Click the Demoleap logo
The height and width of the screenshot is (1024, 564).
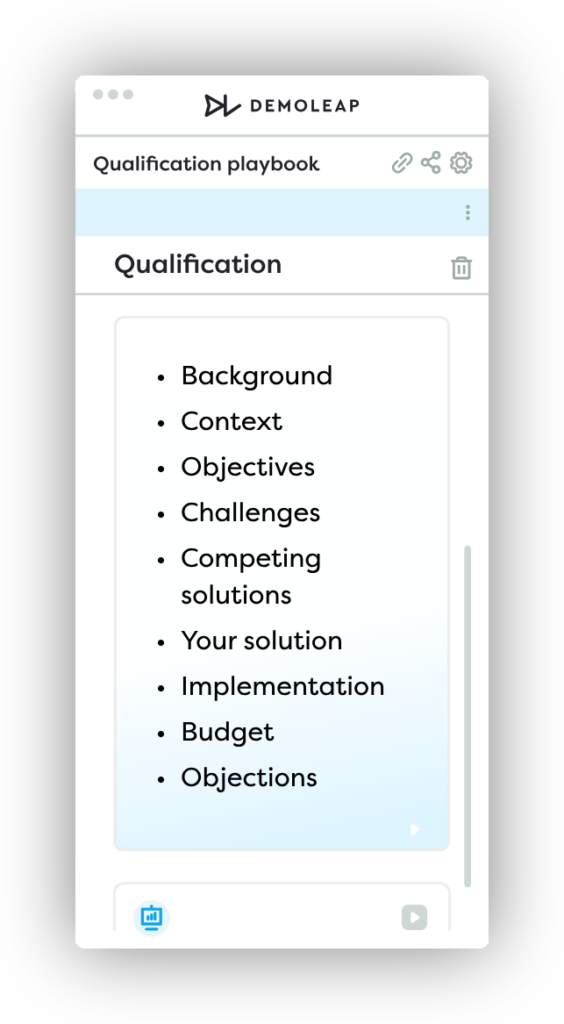[281, 105]
